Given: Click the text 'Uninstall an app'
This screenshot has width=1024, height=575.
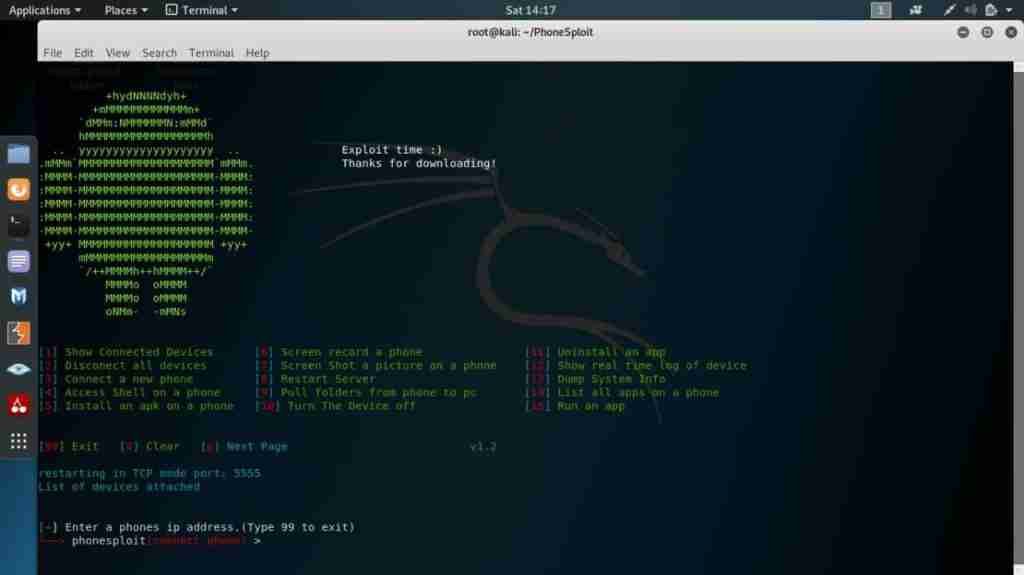Looking at the screenshot, I should [x=611, y=352].
